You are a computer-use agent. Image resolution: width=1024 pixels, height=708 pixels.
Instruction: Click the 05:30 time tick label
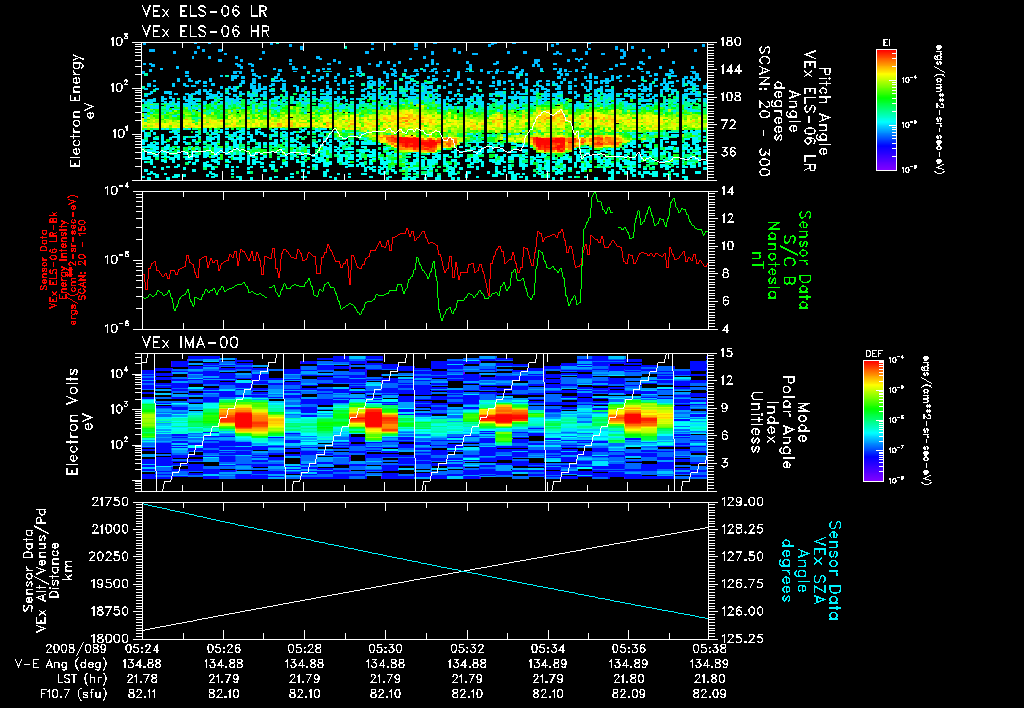pos(385,649)
